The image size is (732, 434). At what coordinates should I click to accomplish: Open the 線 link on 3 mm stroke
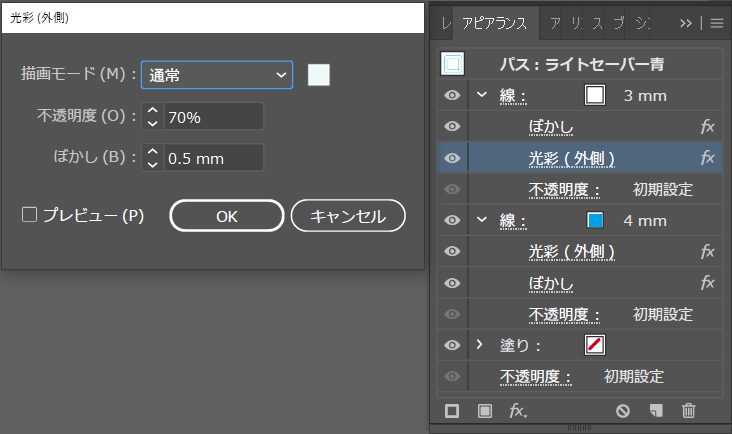pos(513,96)
